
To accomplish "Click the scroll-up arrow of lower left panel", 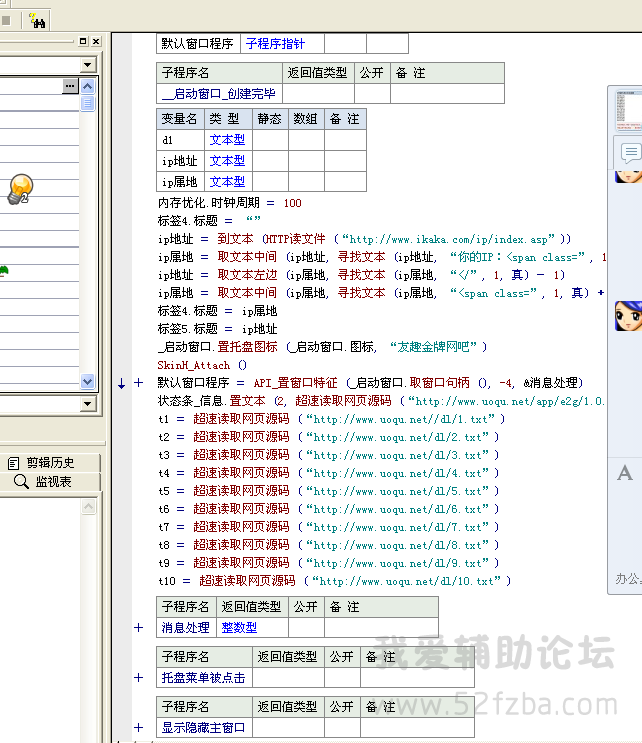I will [89, 507].
